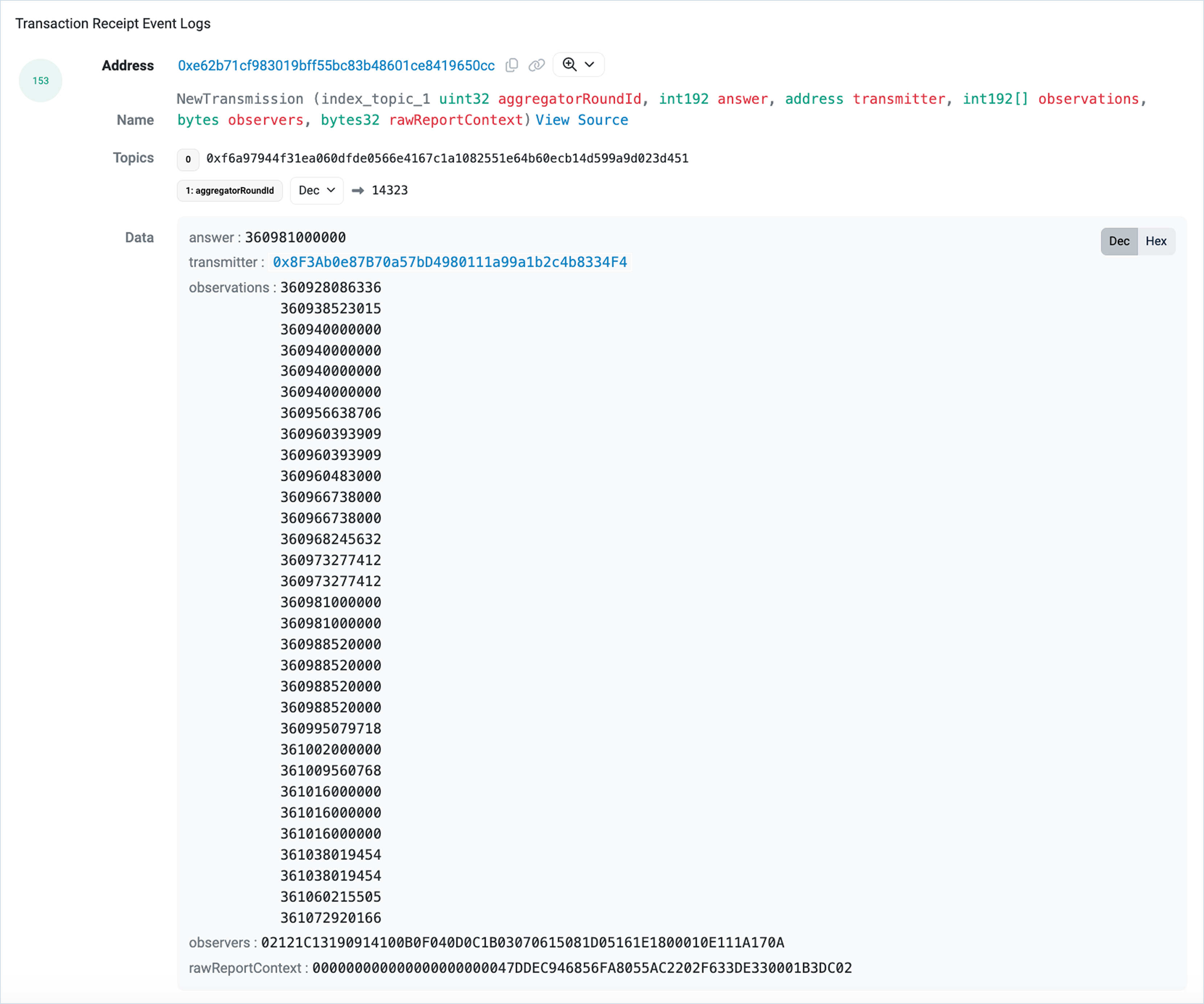Click the View Source link
Image resolution: width=1204 pixels, height=1004 pixels.
(x=581, y=120)
